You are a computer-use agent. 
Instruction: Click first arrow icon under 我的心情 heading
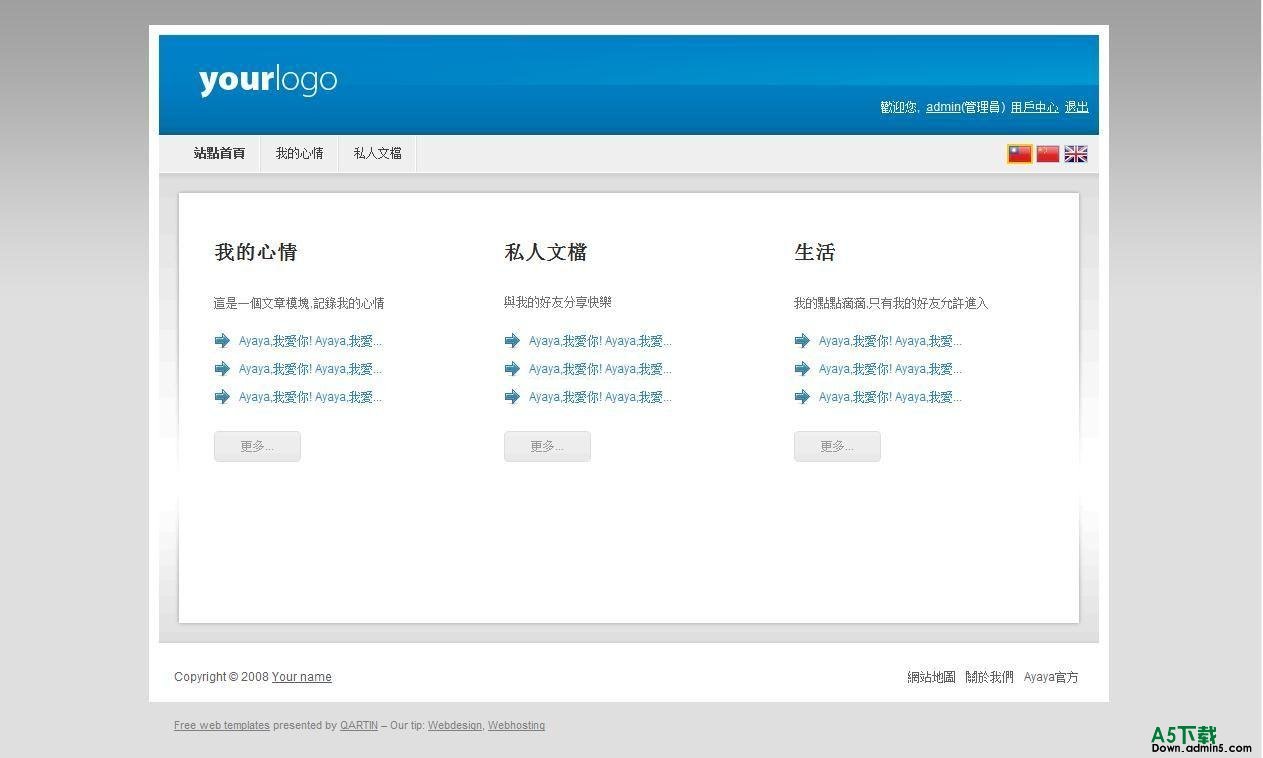[222, 341]
